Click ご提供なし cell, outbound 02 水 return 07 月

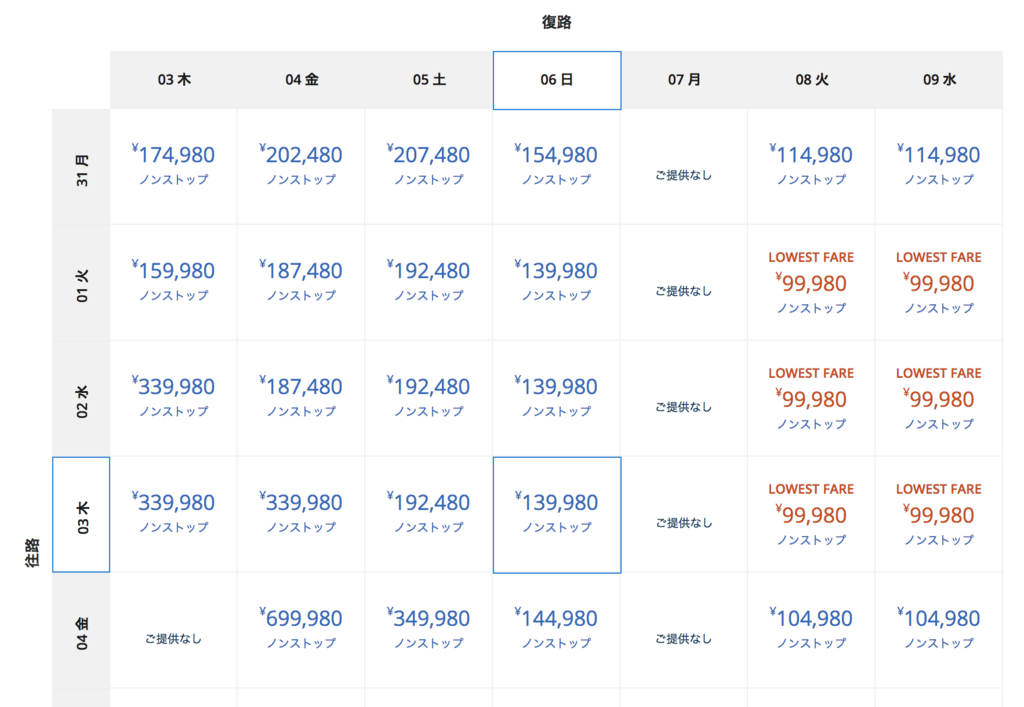click(x=684, y=399)
